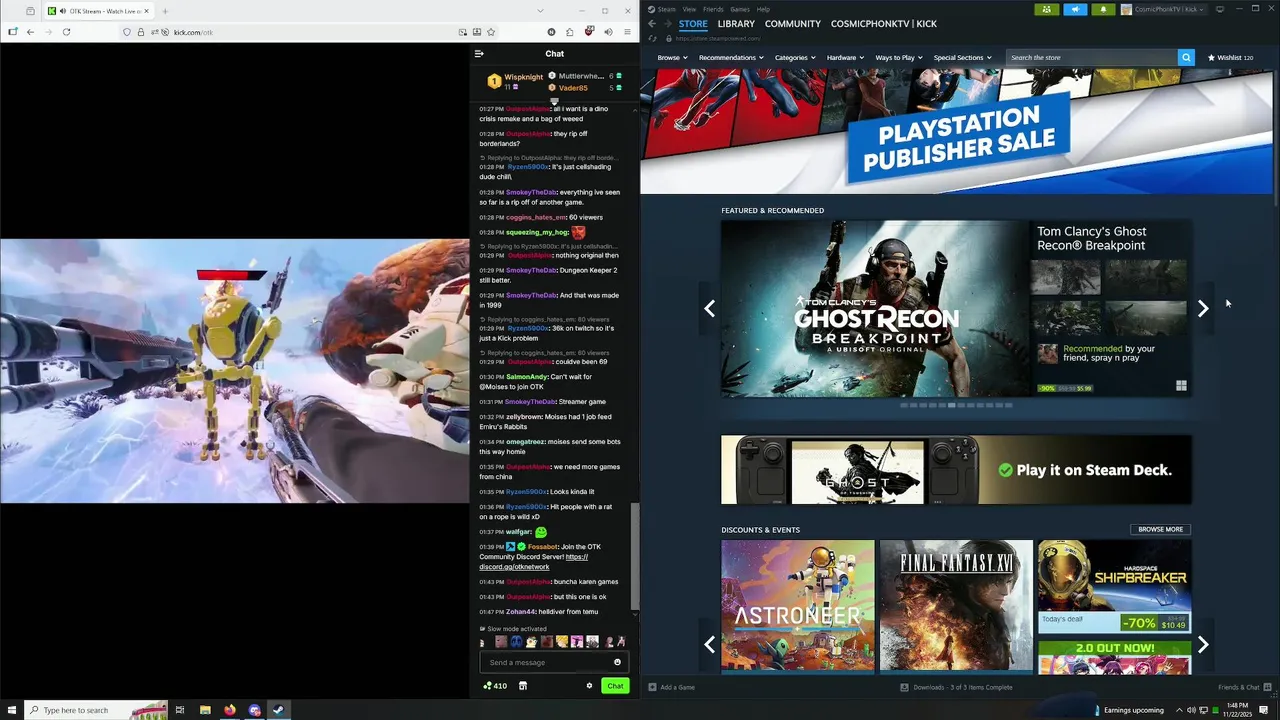Viewport: 1280px width, 720px height.
Task: Open the Astroneer discount tile
Action: pos(797,605)
